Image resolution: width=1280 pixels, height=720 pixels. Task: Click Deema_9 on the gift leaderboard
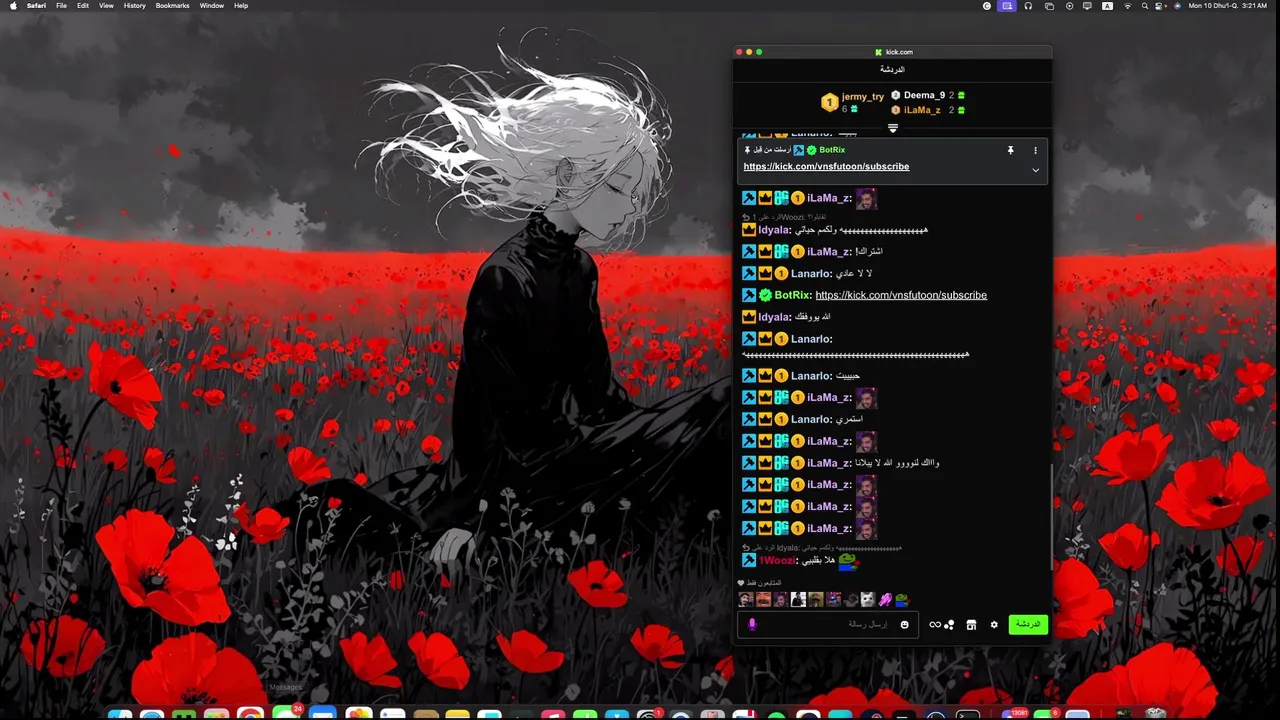(924, 95)
